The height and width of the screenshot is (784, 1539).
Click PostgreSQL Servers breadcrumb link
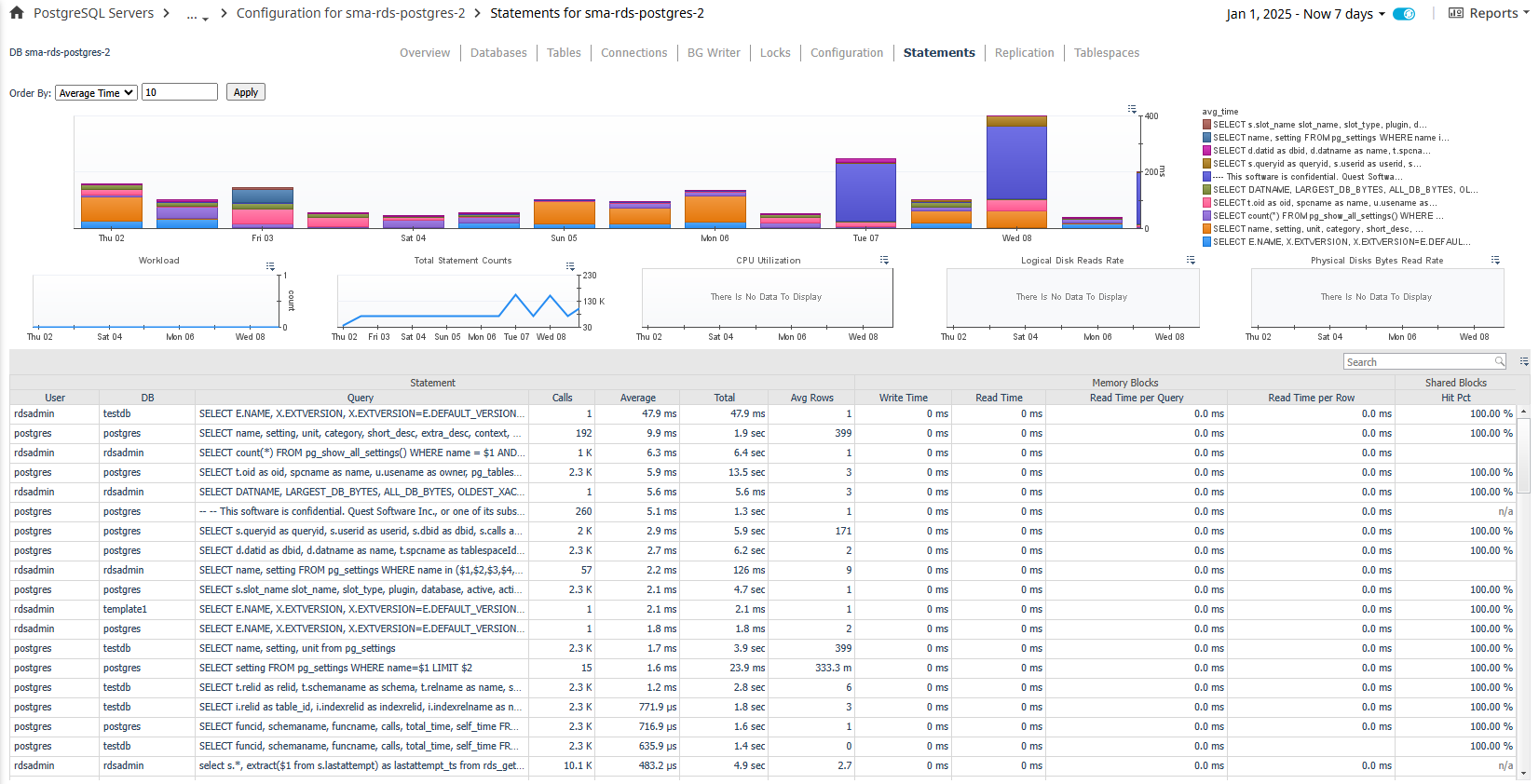coord(93,13)
